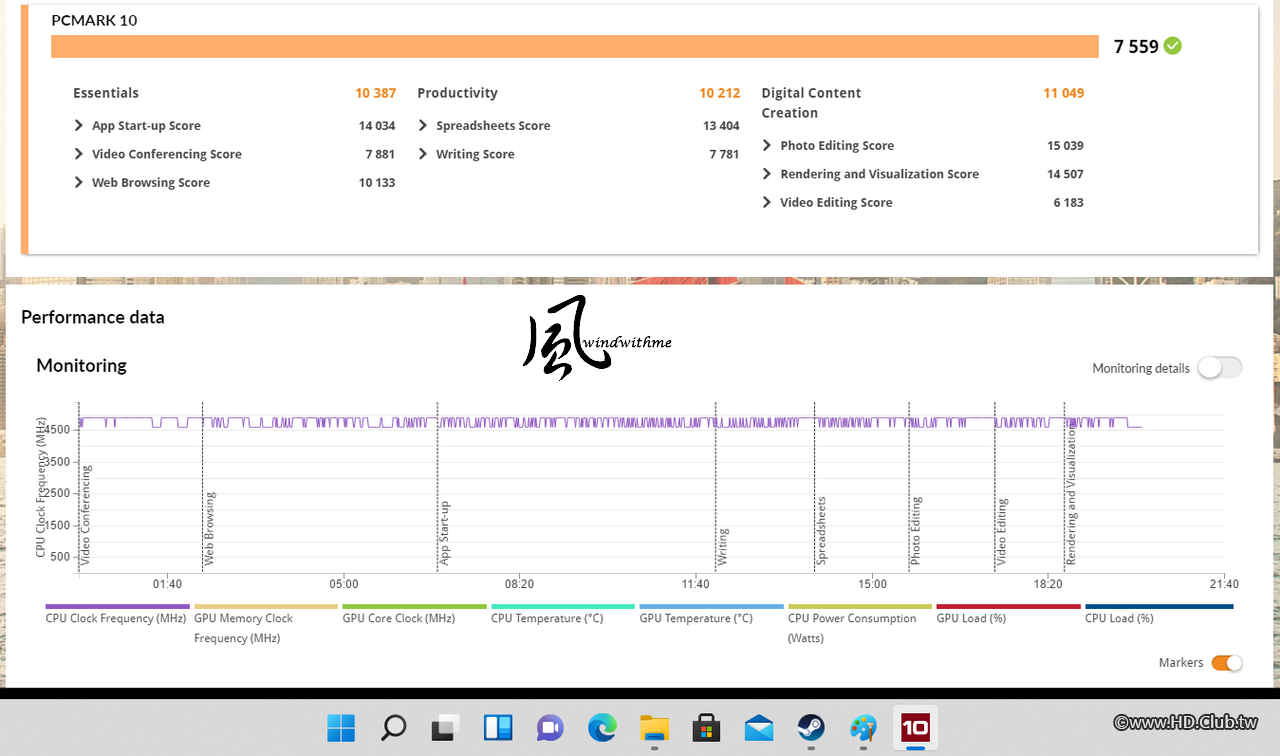Toggle CPU Power Consumption legend
Viewport: 1280px width, 756px height.
coord(860,627)
